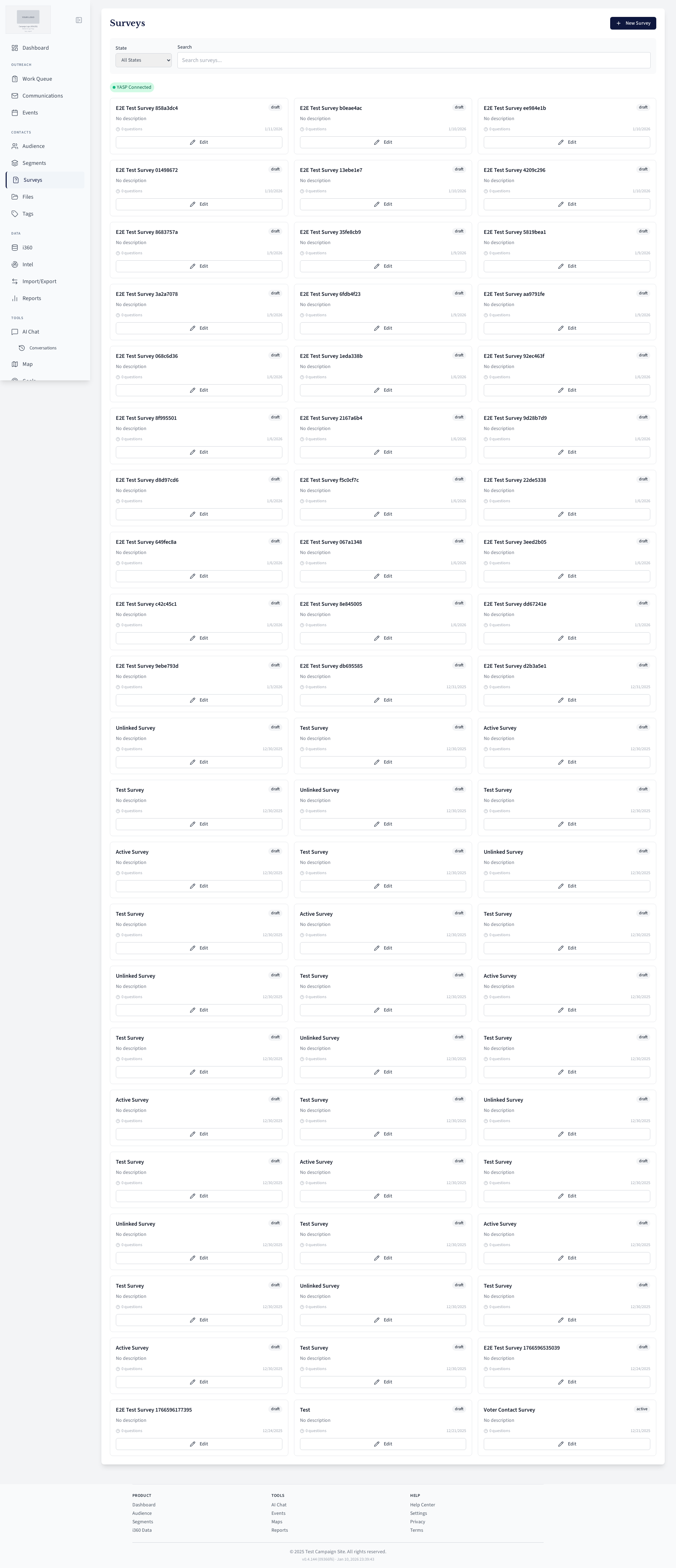Click the Dashboard grid icon

tap(14, 48)
